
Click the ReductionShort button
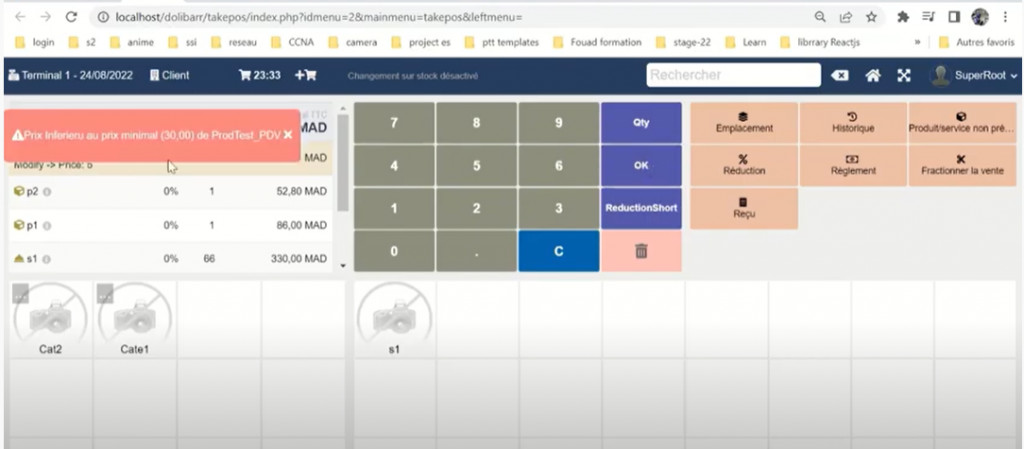coord(641,208)
